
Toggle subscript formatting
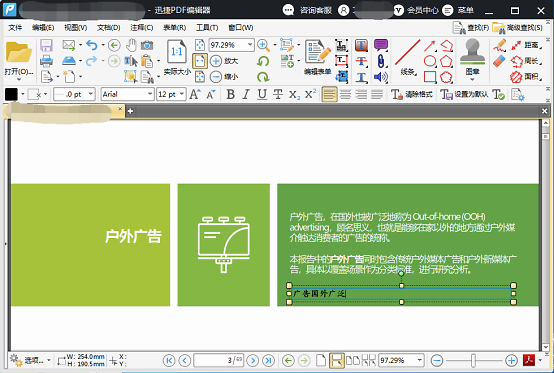[294, 94]
